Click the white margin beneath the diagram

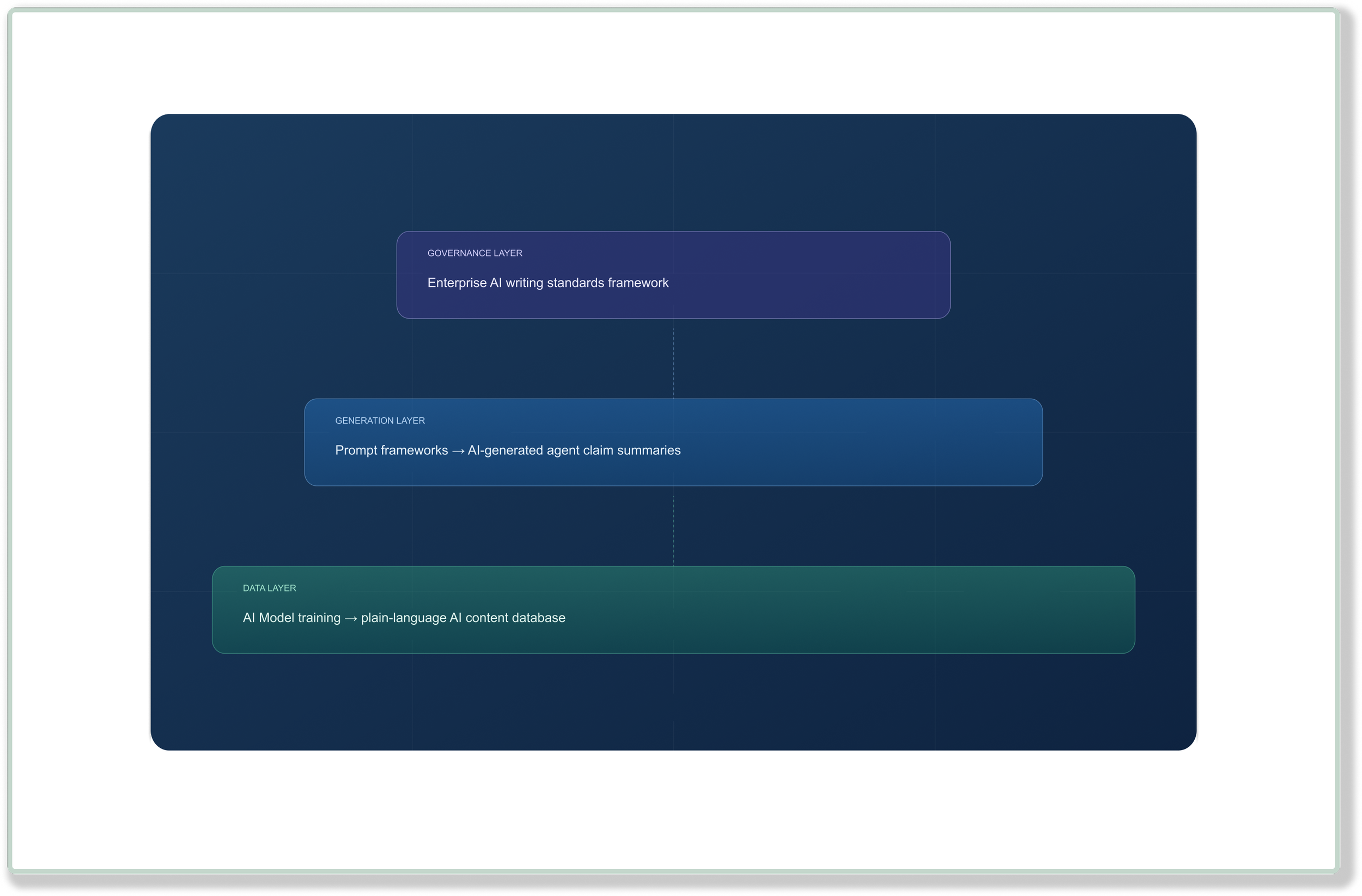[x=673, y=813]
